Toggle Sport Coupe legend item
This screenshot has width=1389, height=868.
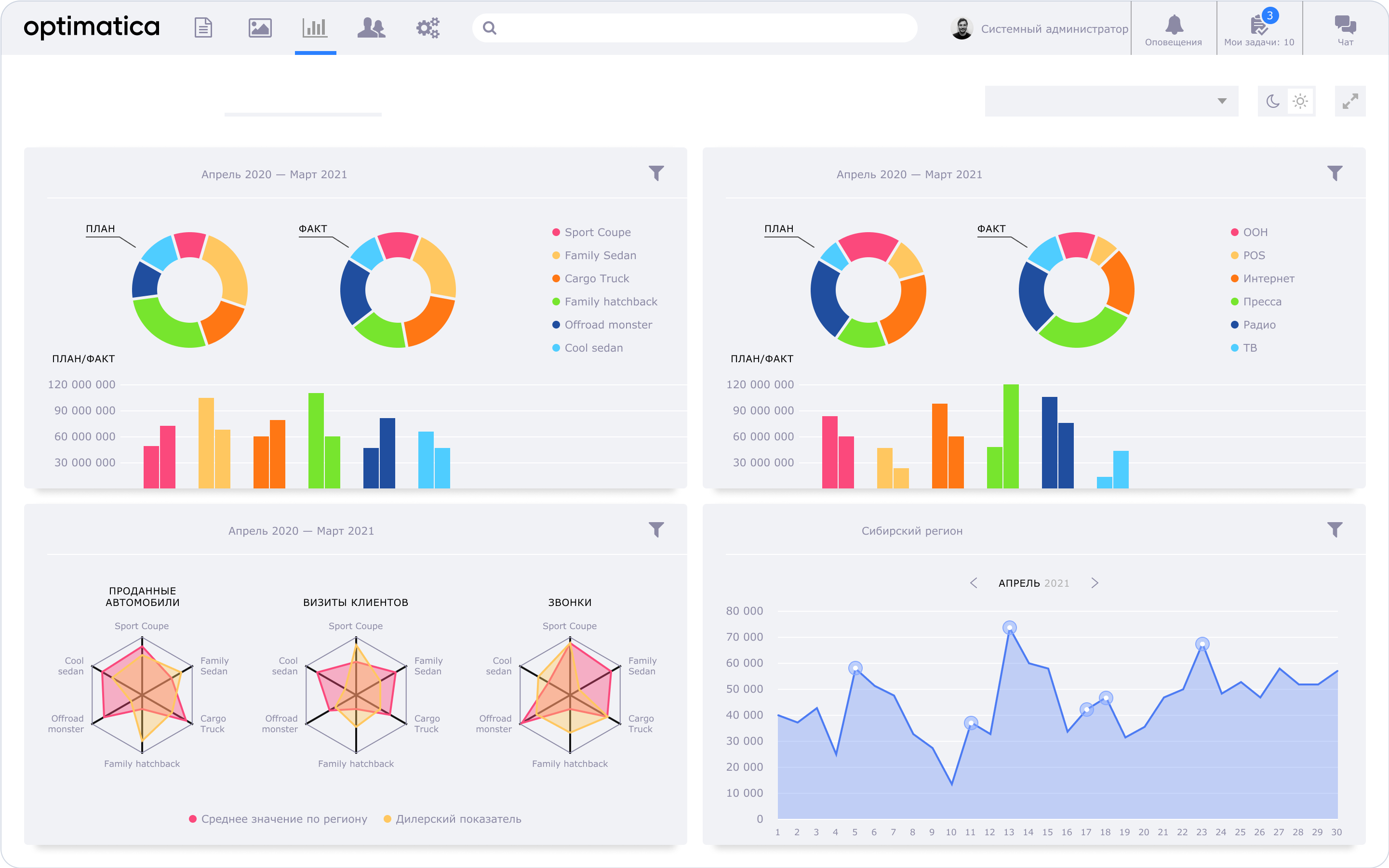pos(597,233)
